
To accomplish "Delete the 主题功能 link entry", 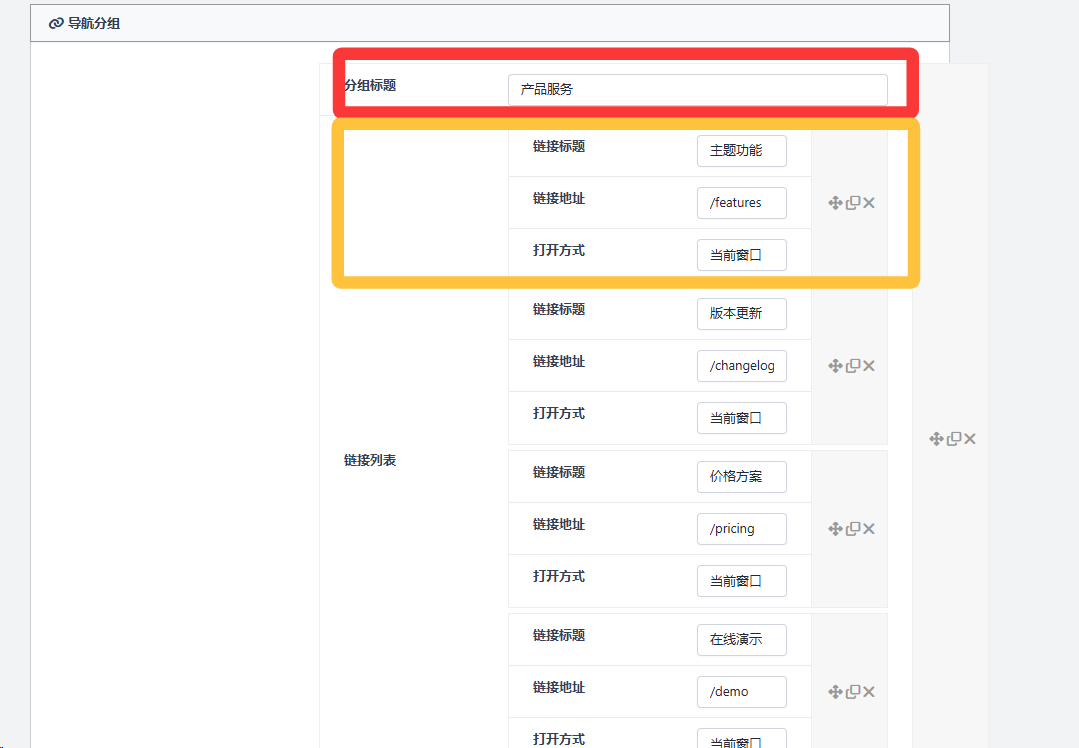I will [x=869, y=203].
